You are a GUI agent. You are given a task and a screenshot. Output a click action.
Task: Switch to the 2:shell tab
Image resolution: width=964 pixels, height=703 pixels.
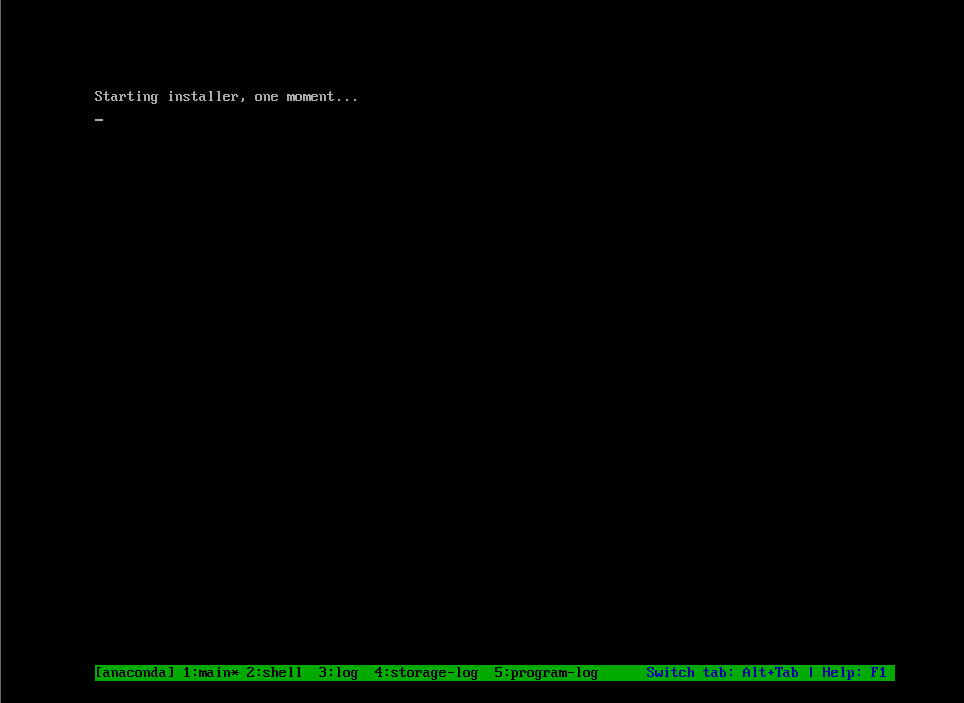(x=274, y=673)
